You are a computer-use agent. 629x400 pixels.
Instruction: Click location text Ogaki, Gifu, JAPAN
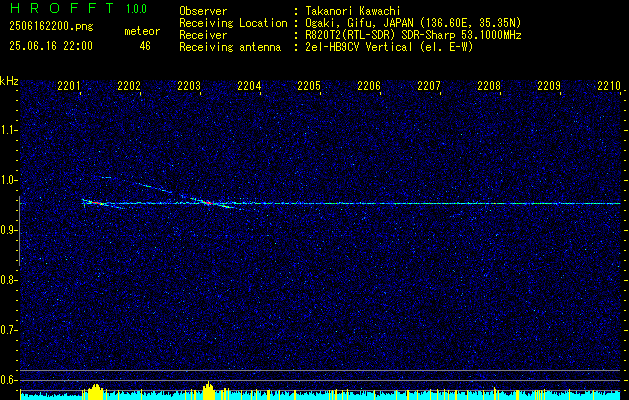point(359,23)
